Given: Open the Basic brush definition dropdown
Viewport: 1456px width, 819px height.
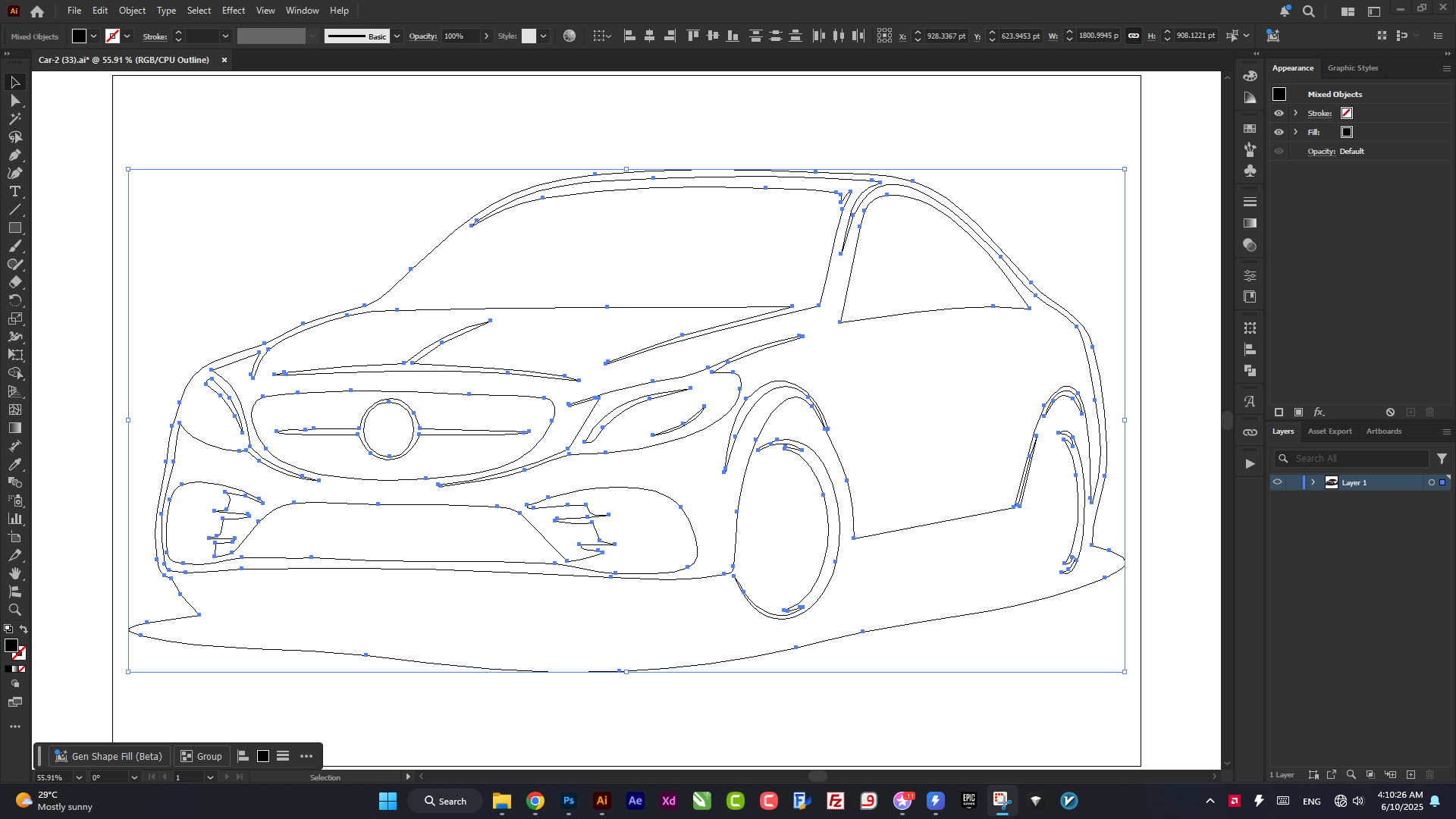Looking at the screenshot, I should click(397, 36).
